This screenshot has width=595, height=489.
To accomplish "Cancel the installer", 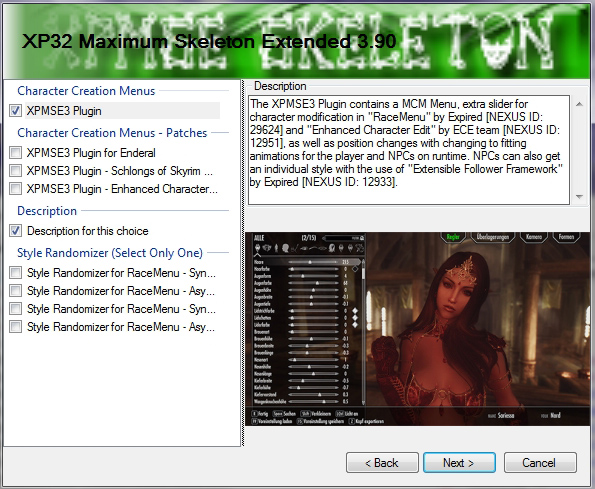I will (540, 462).
